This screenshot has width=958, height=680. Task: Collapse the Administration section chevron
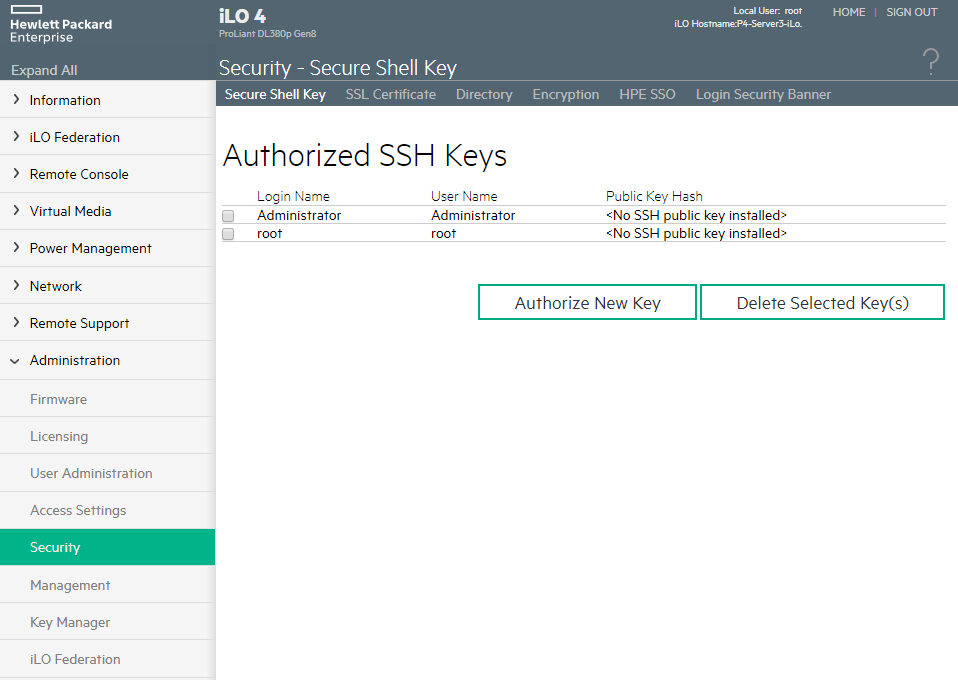tap(15, 361)
